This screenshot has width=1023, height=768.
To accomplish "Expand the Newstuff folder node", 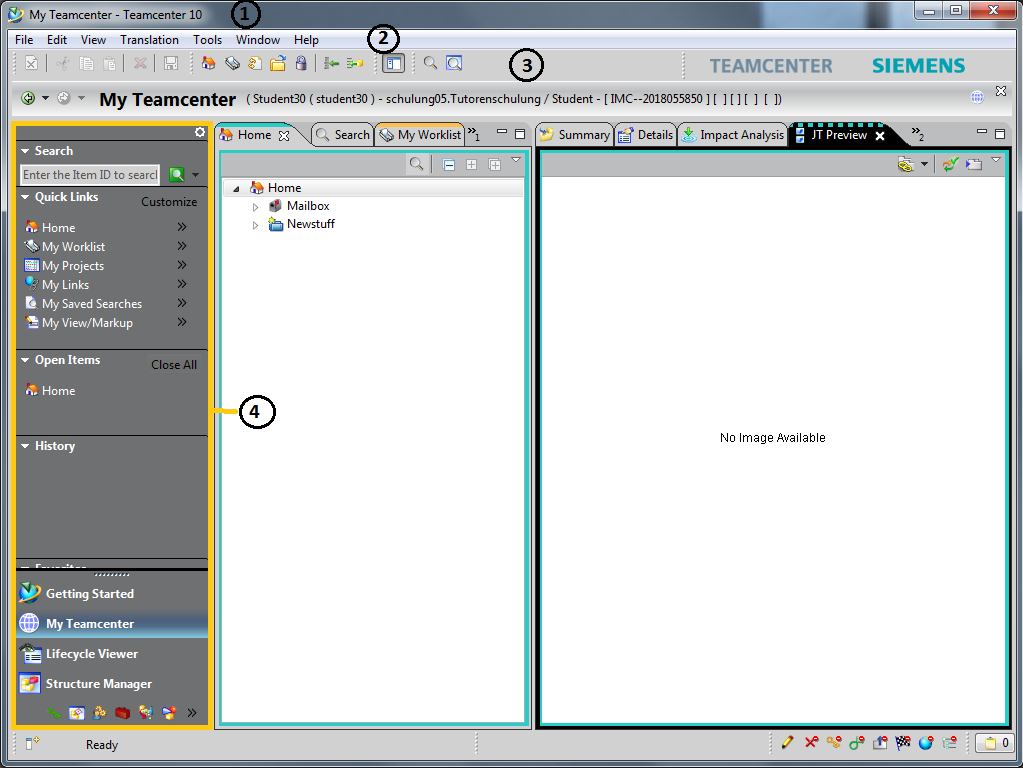I will 255,225.
